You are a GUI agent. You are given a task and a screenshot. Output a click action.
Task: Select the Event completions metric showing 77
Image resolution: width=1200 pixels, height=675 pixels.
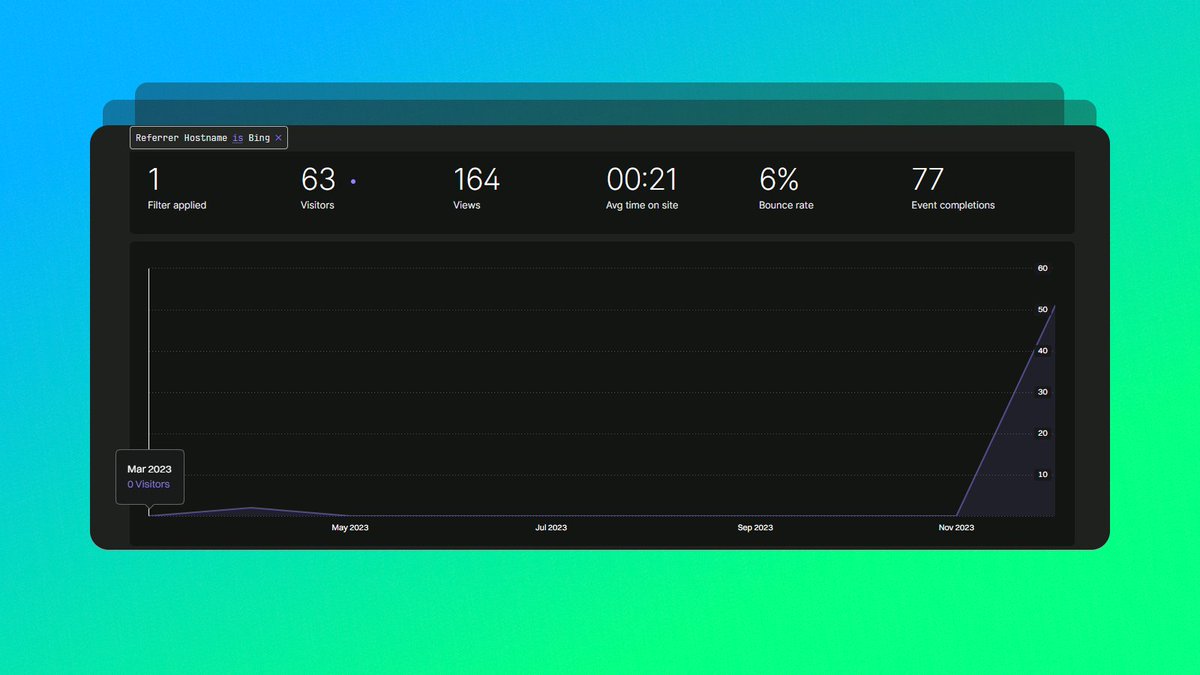tap(953, 189)
